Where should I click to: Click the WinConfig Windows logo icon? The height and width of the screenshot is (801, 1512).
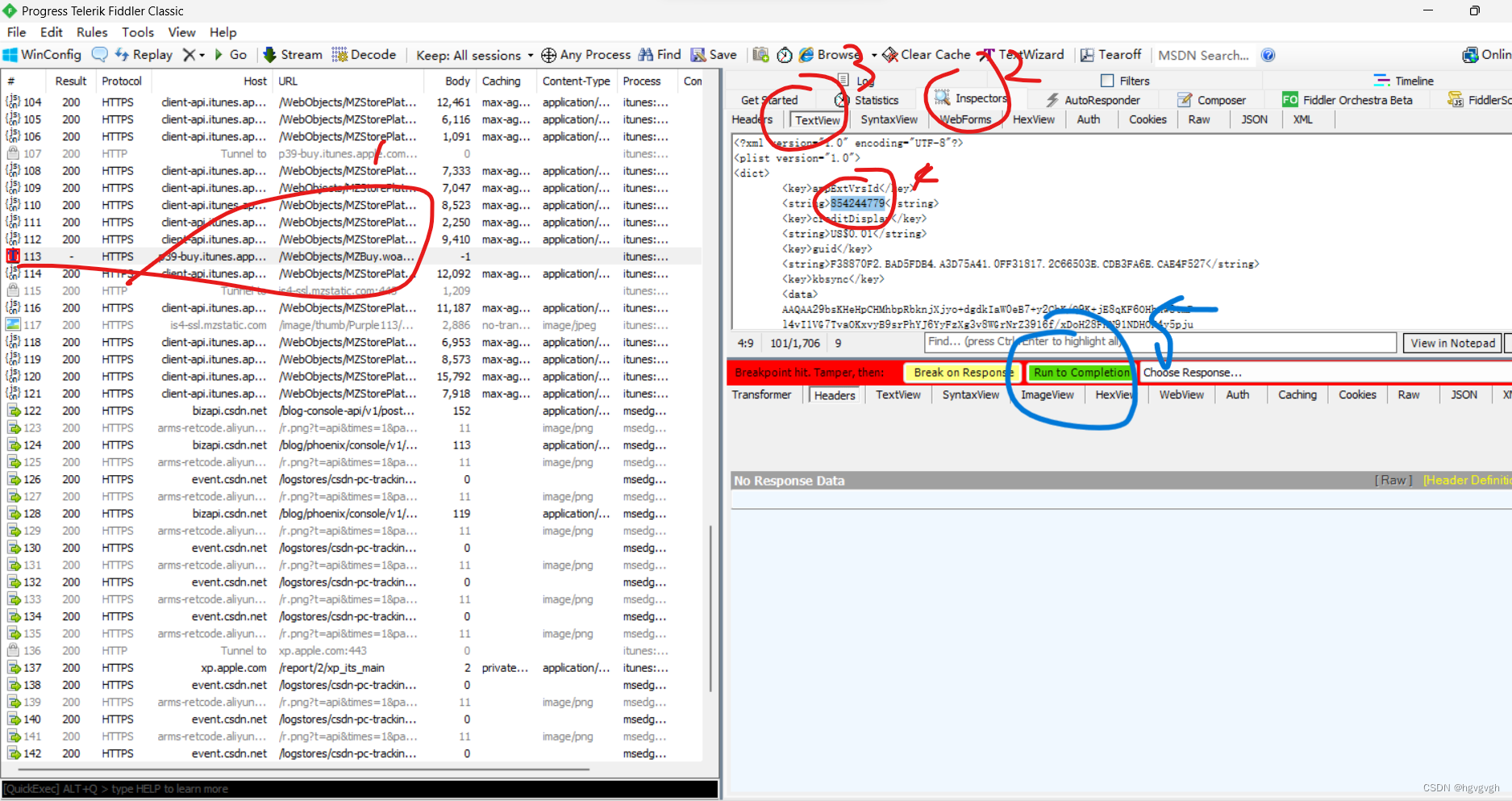[x=10, y=55]
